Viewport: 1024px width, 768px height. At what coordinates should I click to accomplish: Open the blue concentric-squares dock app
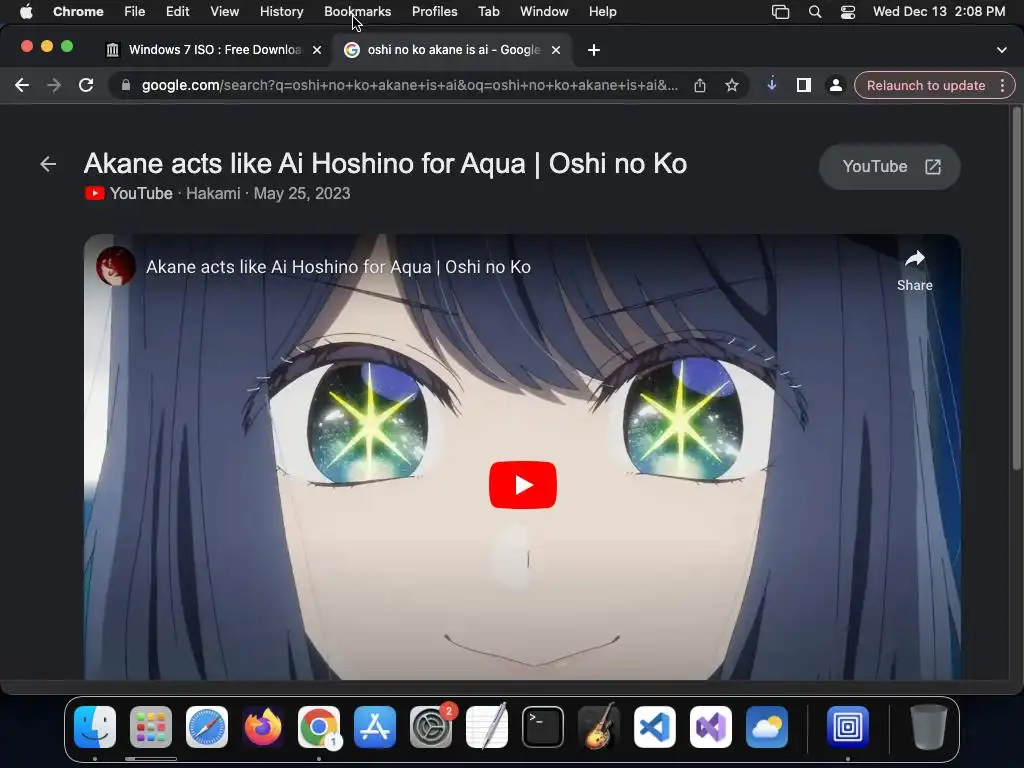pos(847,726)
